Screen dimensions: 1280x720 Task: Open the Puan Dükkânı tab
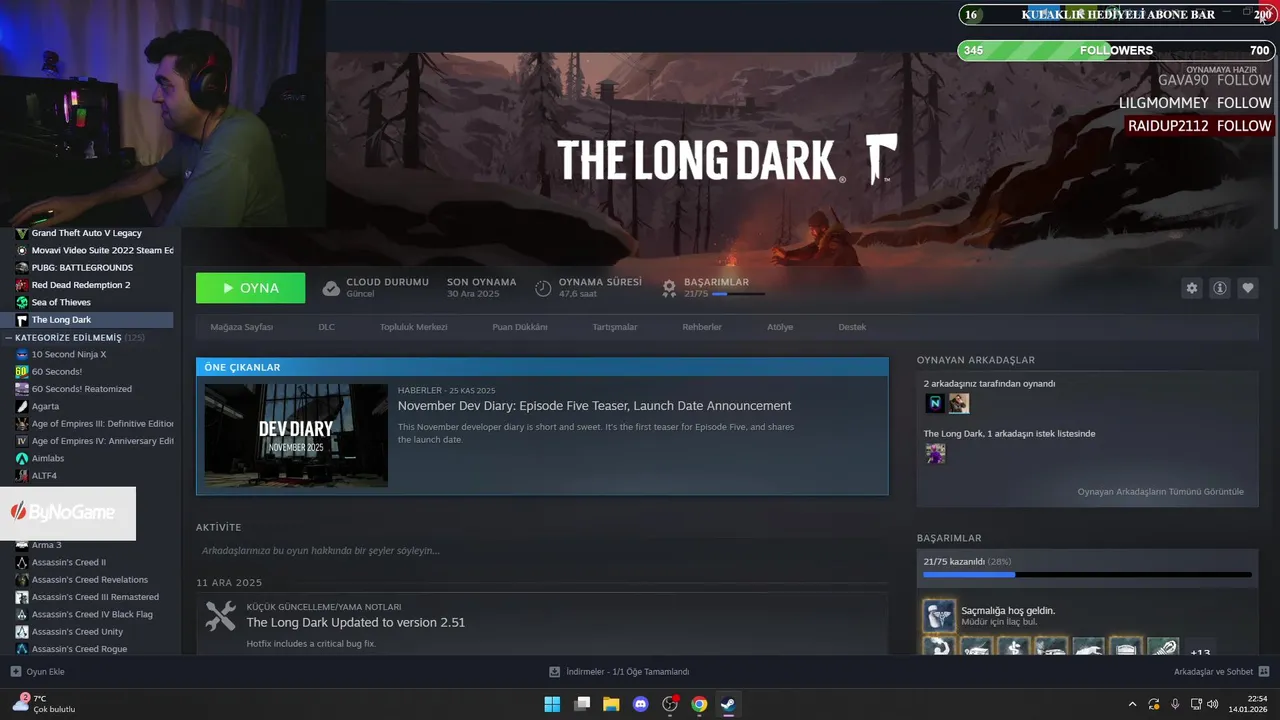click(519, 327)
